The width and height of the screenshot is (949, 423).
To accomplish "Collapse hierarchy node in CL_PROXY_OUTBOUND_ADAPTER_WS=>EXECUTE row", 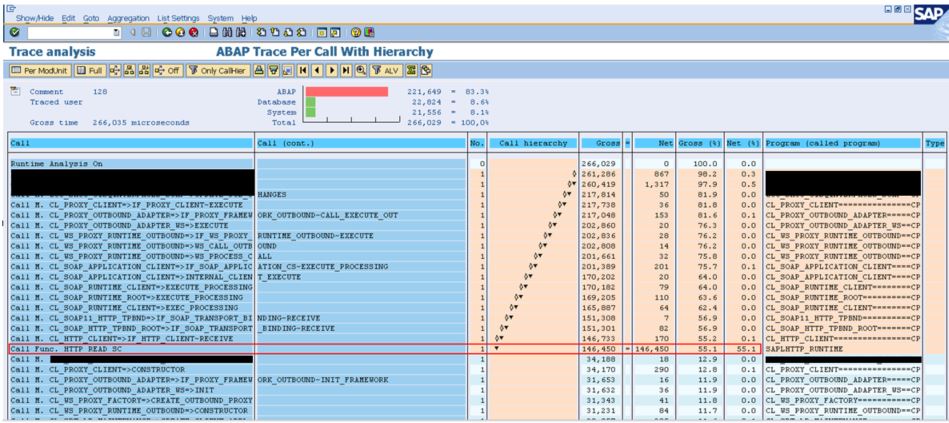I will [553, 225].
